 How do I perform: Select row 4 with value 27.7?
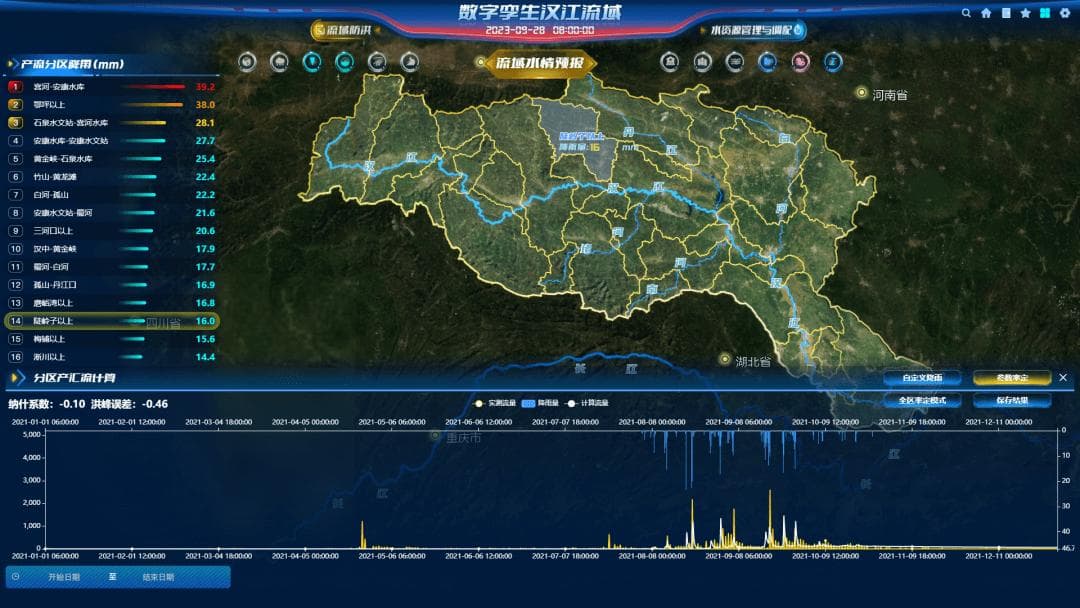point(112,140)
